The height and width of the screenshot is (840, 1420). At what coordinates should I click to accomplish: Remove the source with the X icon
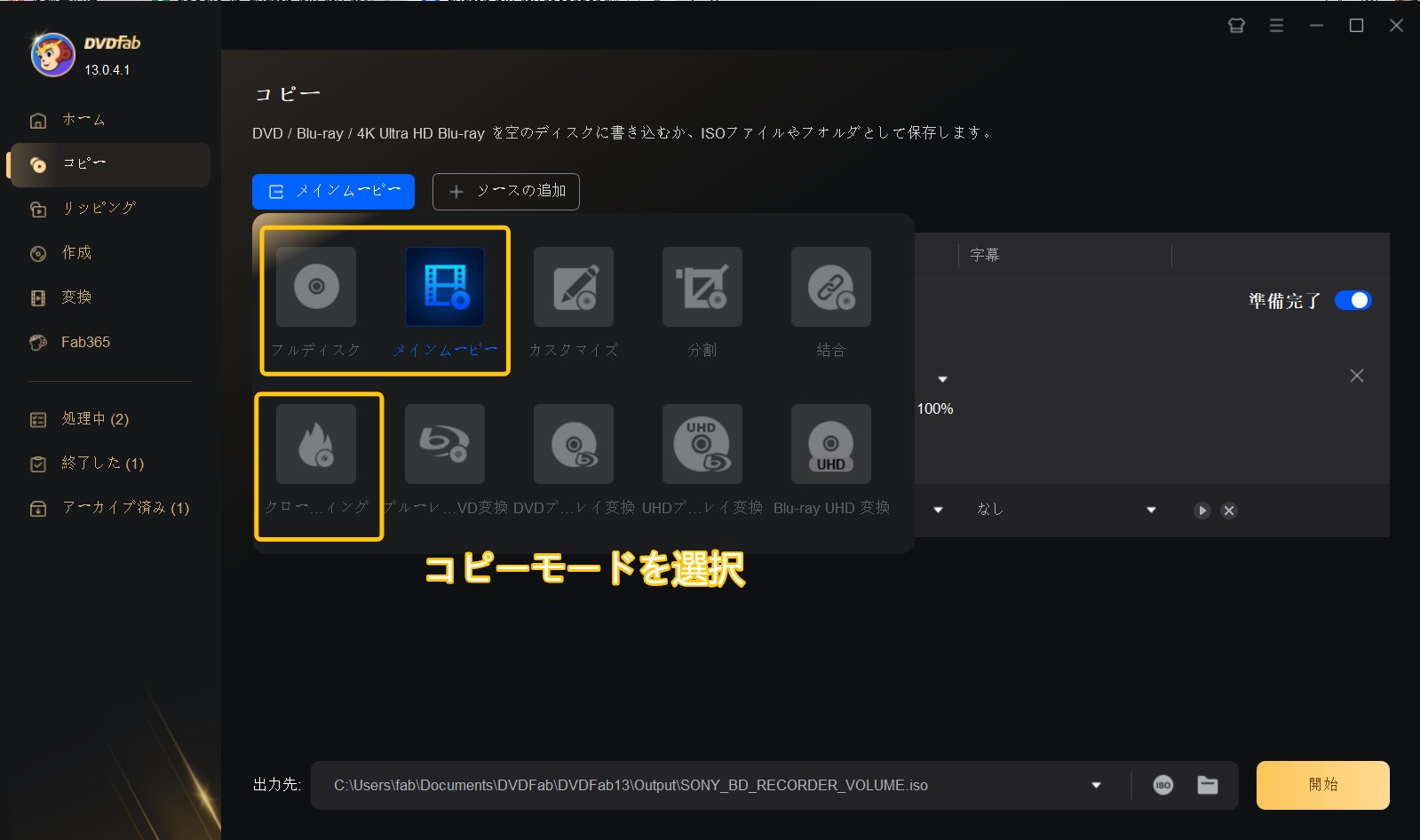tap(1357, 376)
